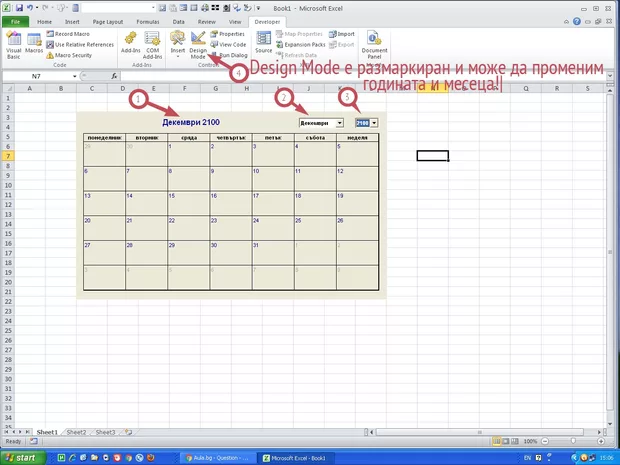Image resolution: width=620 pixels, height=465 pixels.
Task: Switch to the View tab
Action: coord(235,22)
